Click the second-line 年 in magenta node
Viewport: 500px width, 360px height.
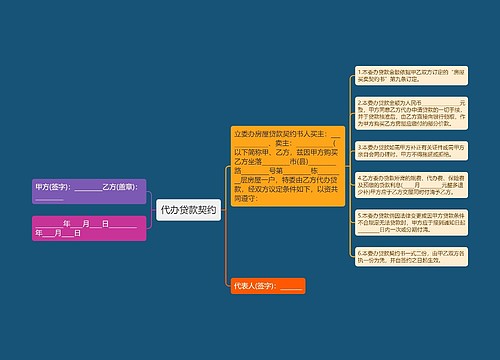click(39, 233)
